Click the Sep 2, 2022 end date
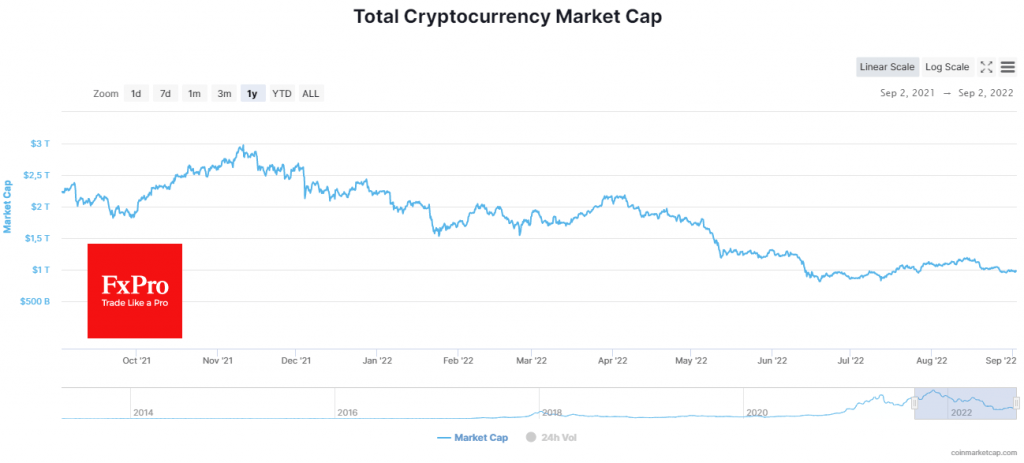The image size is (1024, 463). 986,94
